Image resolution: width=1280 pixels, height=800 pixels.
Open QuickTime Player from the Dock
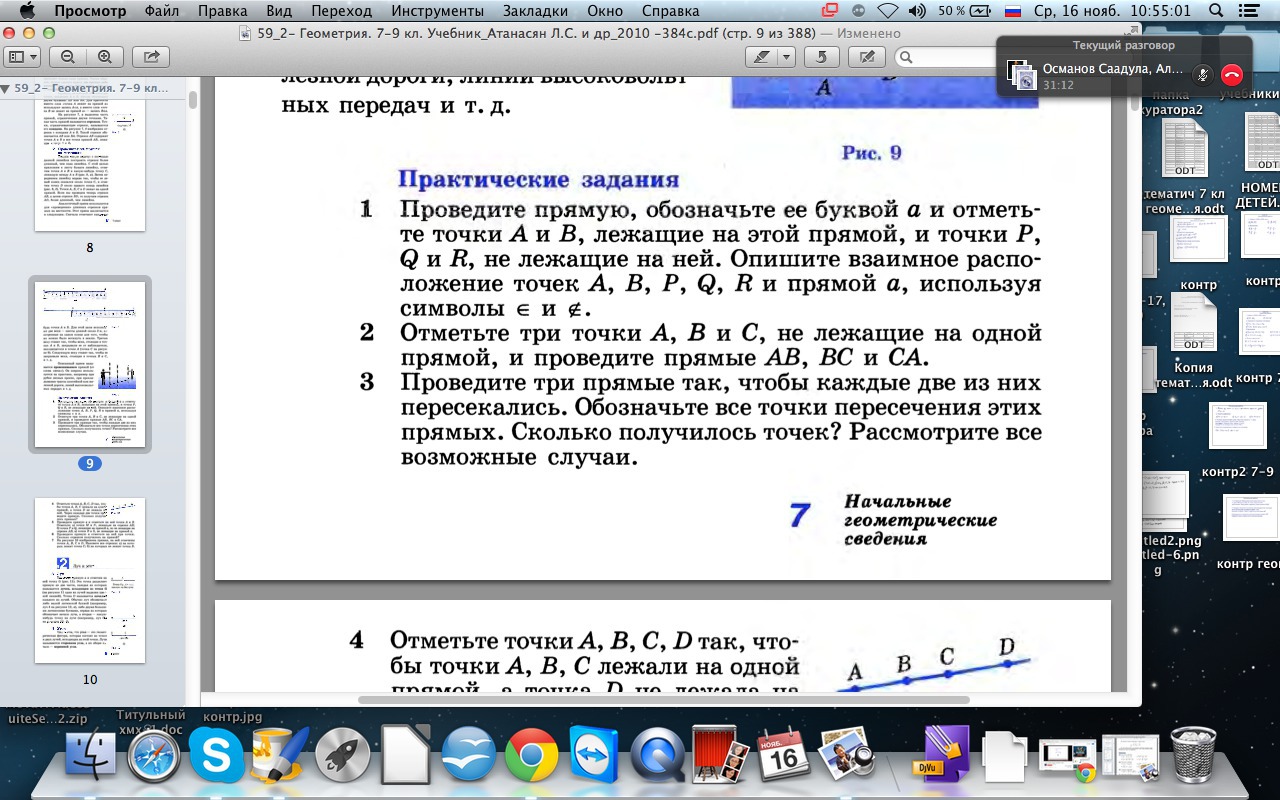[658, 756]
